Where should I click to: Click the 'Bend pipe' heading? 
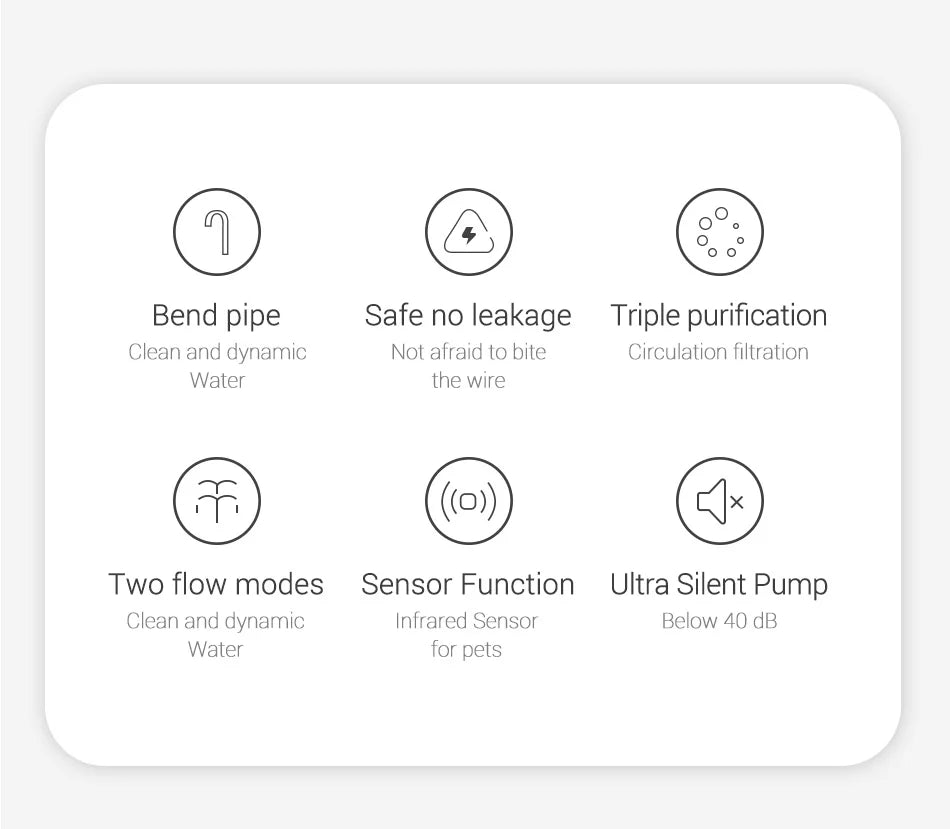point(216,316)
